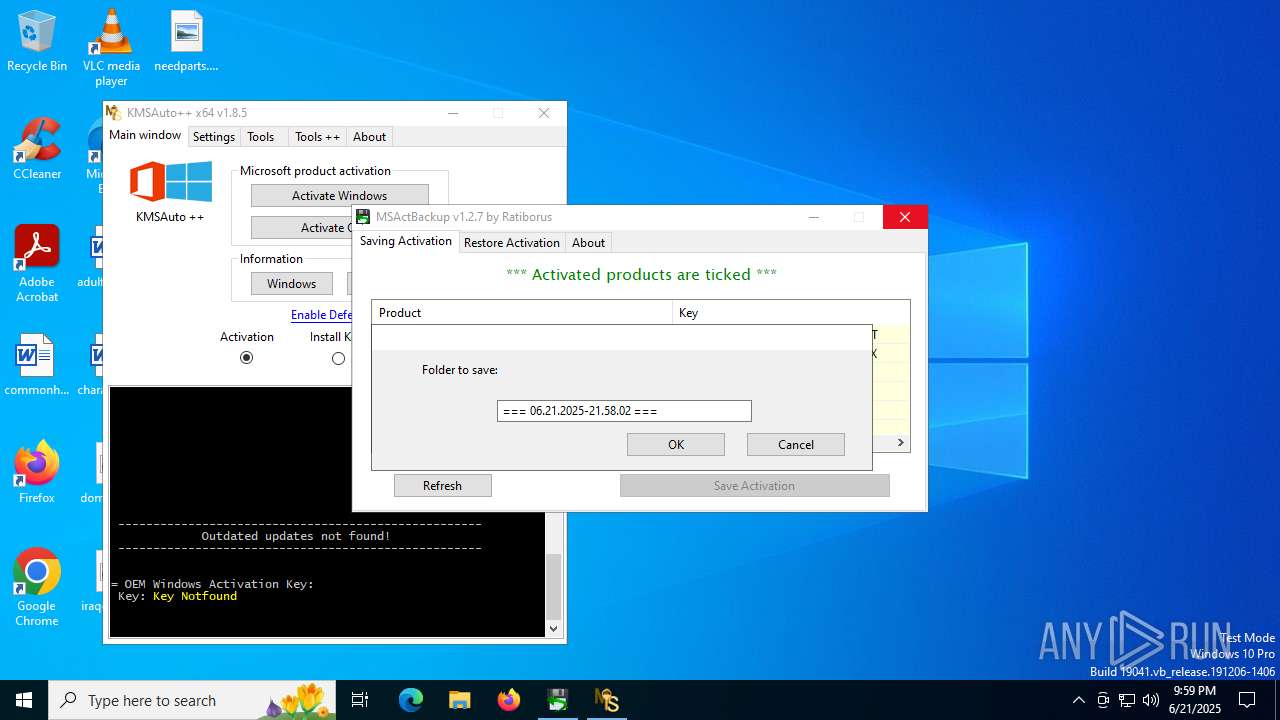Show hidden system tray icons

click(1078, 700)
